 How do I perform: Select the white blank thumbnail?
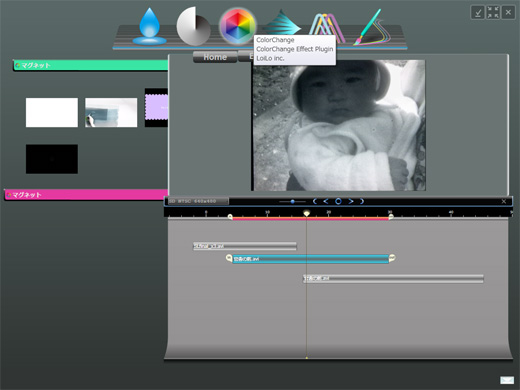52,112
